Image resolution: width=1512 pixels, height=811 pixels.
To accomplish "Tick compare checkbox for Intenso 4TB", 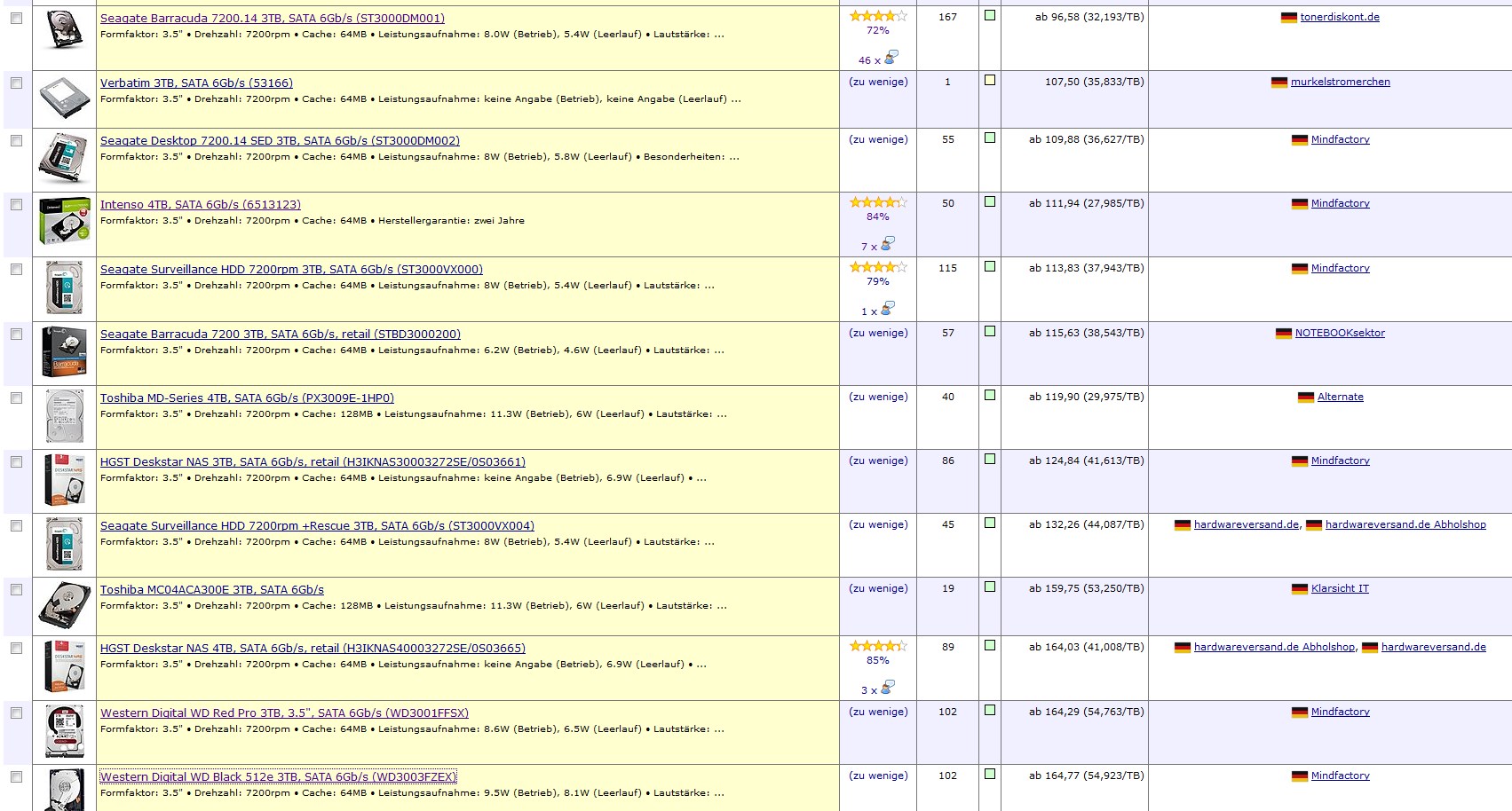I will coord(16,204).
